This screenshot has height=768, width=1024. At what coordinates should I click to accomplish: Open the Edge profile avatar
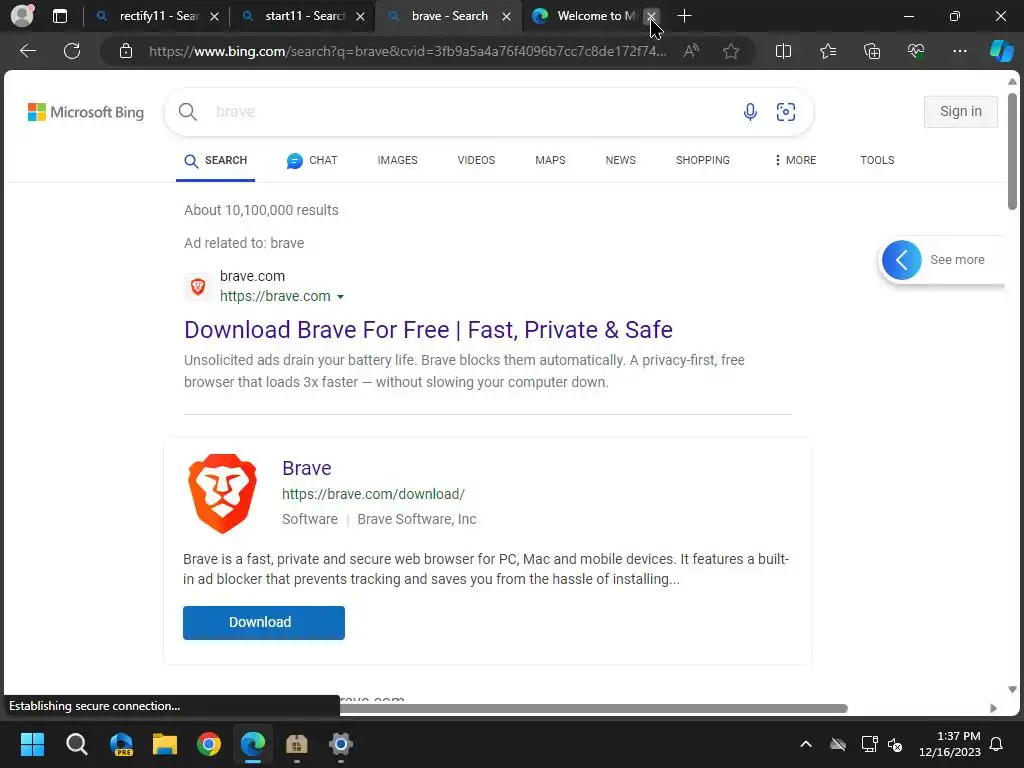point(22,16)
